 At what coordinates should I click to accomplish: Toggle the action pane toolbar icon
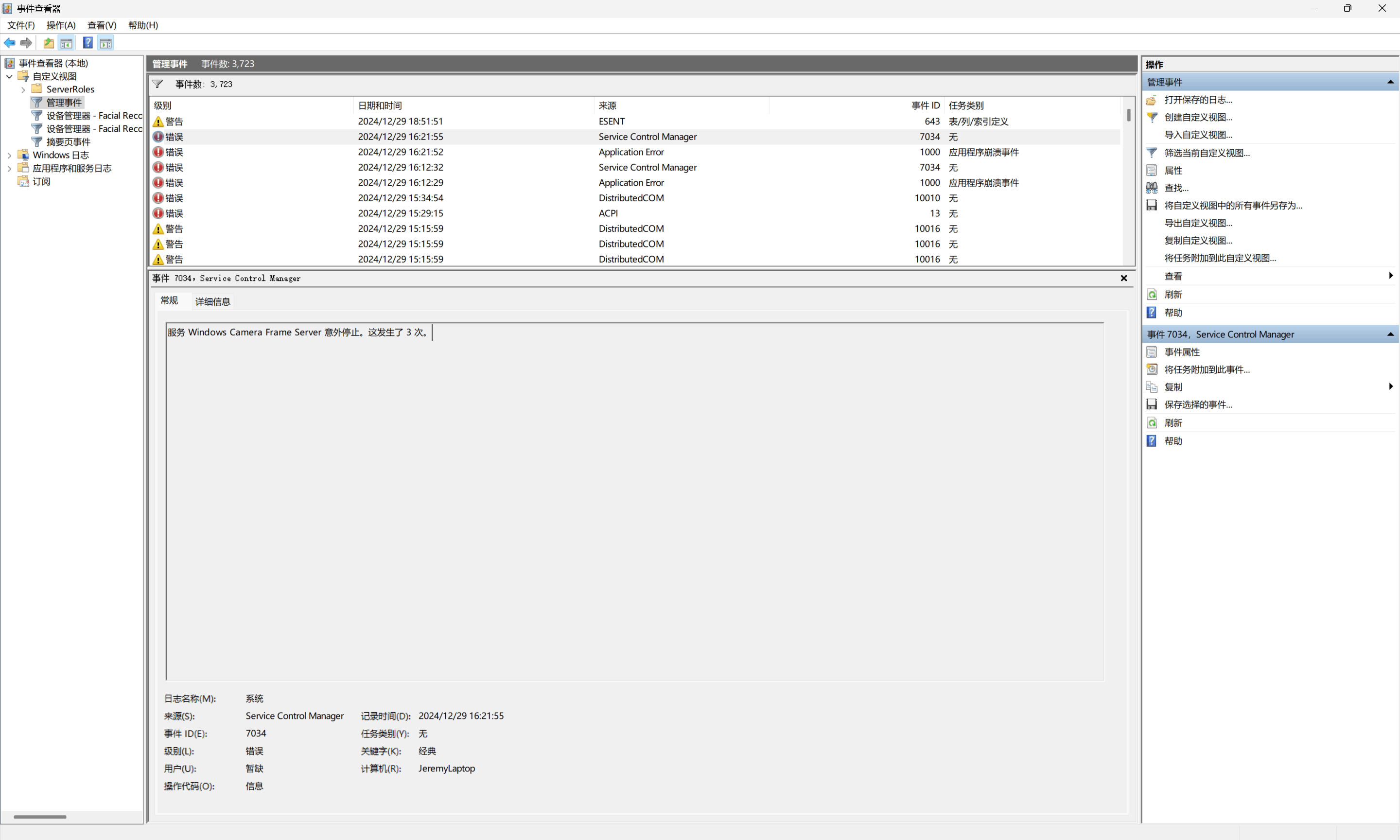[x=106, y=43]
